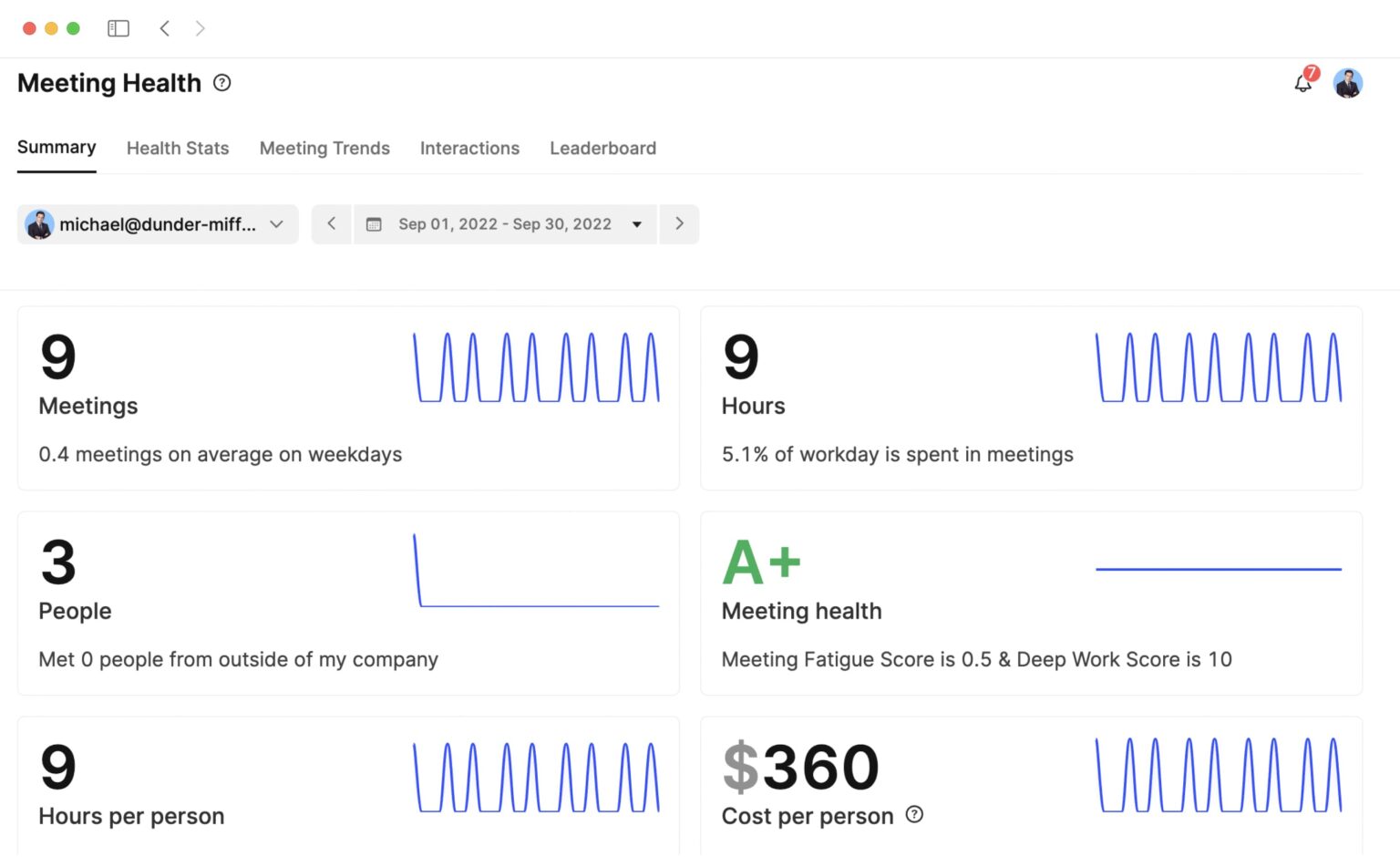This screenshot has height=857, width=1400.
Task: Go back with the browser back arrow
Action: tap(165, 28)
